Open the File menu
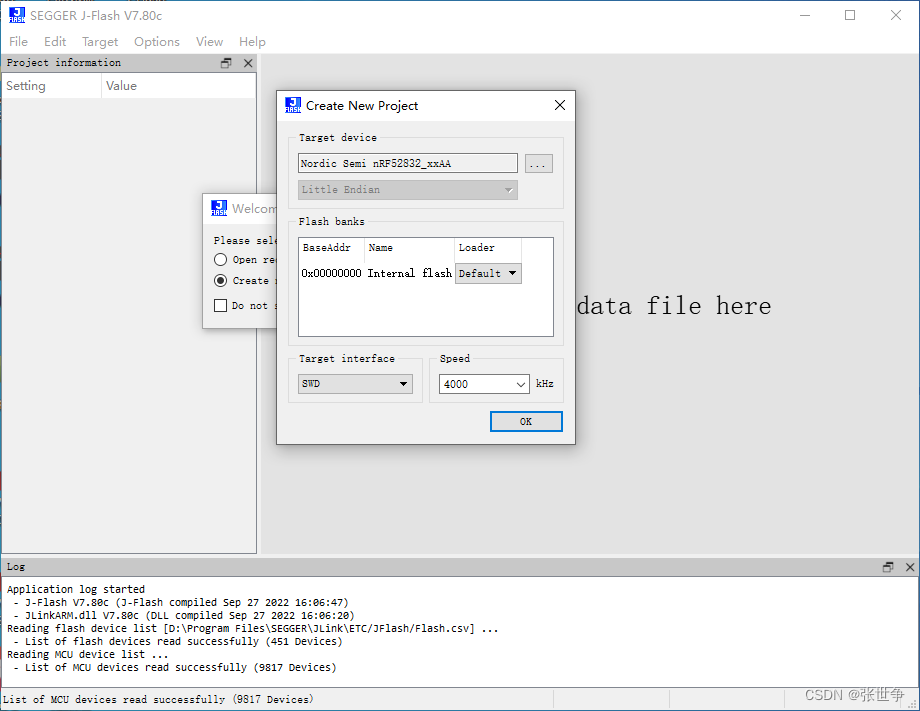Image resolution: width=920 pixels, height=711 pixels. [x=18, y=42]
